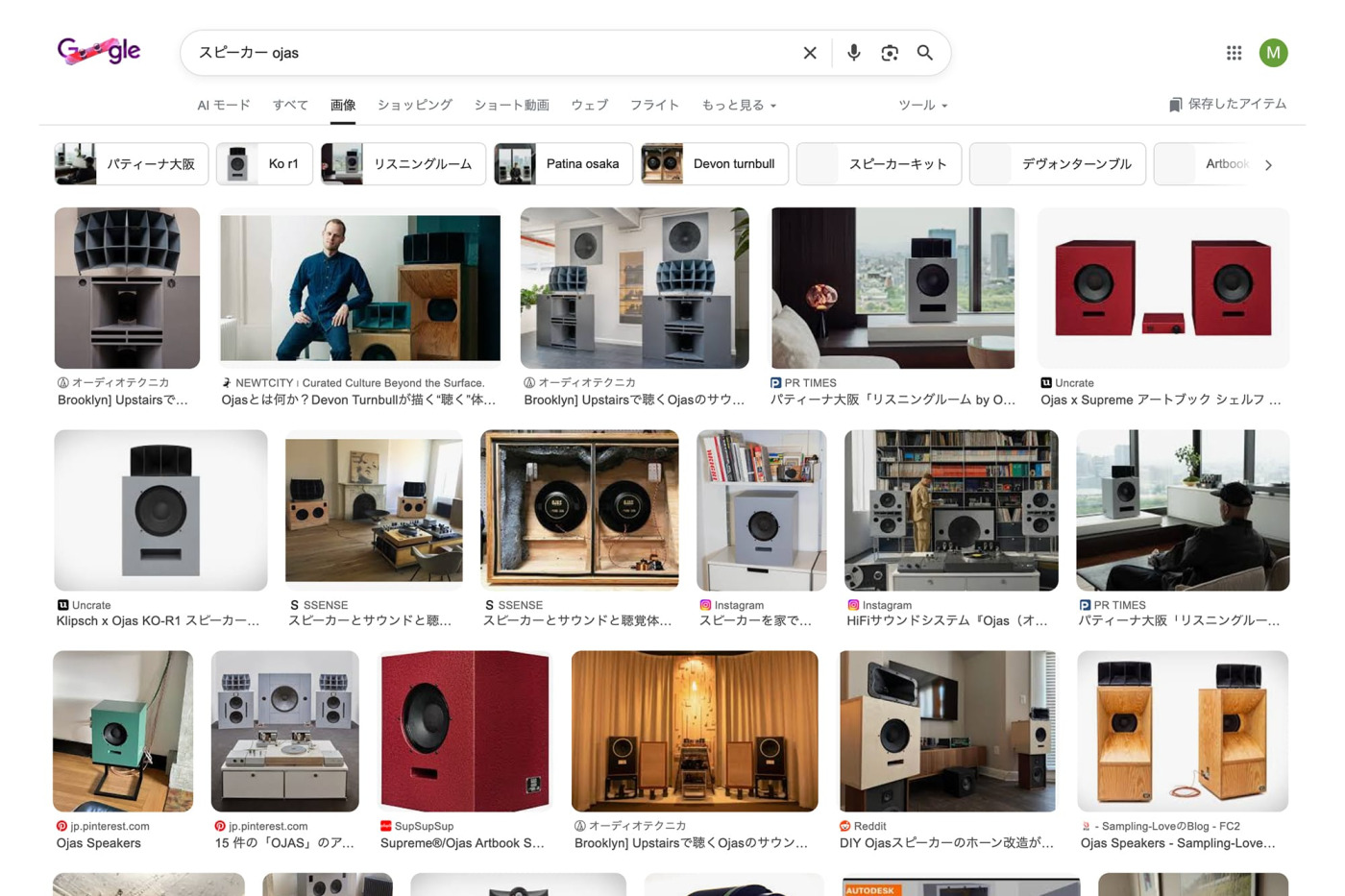1345x896 pixels.
Task: Open the ツール dropdown
Action: click(x=922, y=106)
